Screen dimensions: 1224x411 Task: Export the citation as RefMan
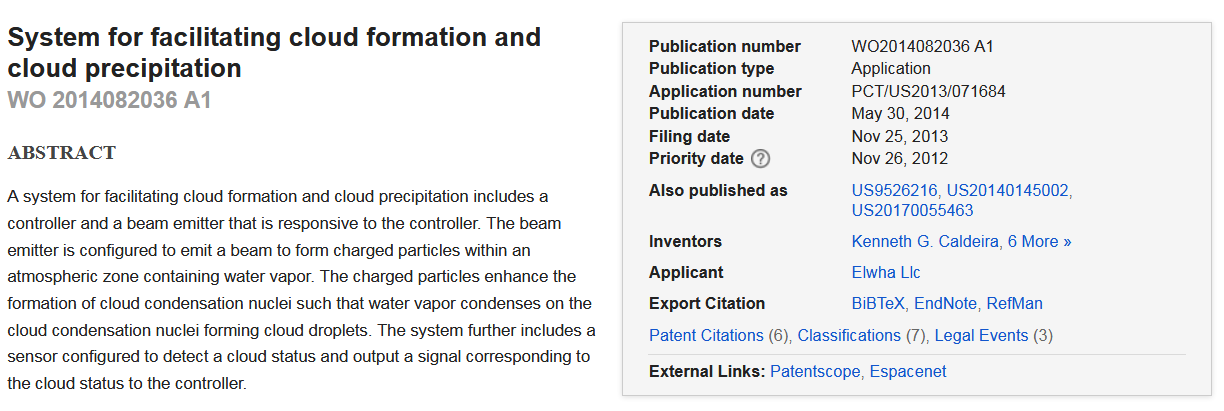tap(1015, 303)
